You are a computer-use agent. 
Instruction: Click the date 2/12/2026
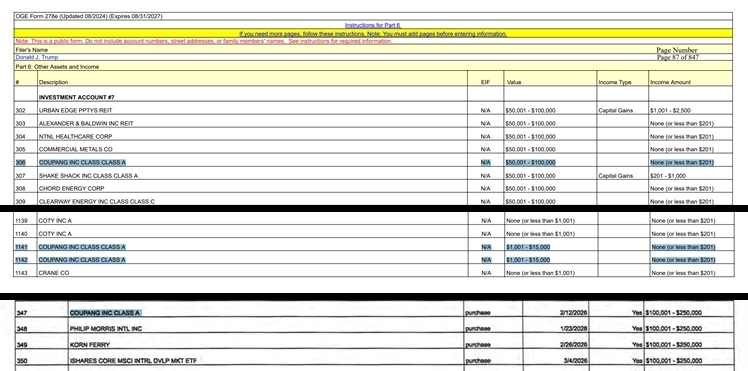click(x=574, y=313)
